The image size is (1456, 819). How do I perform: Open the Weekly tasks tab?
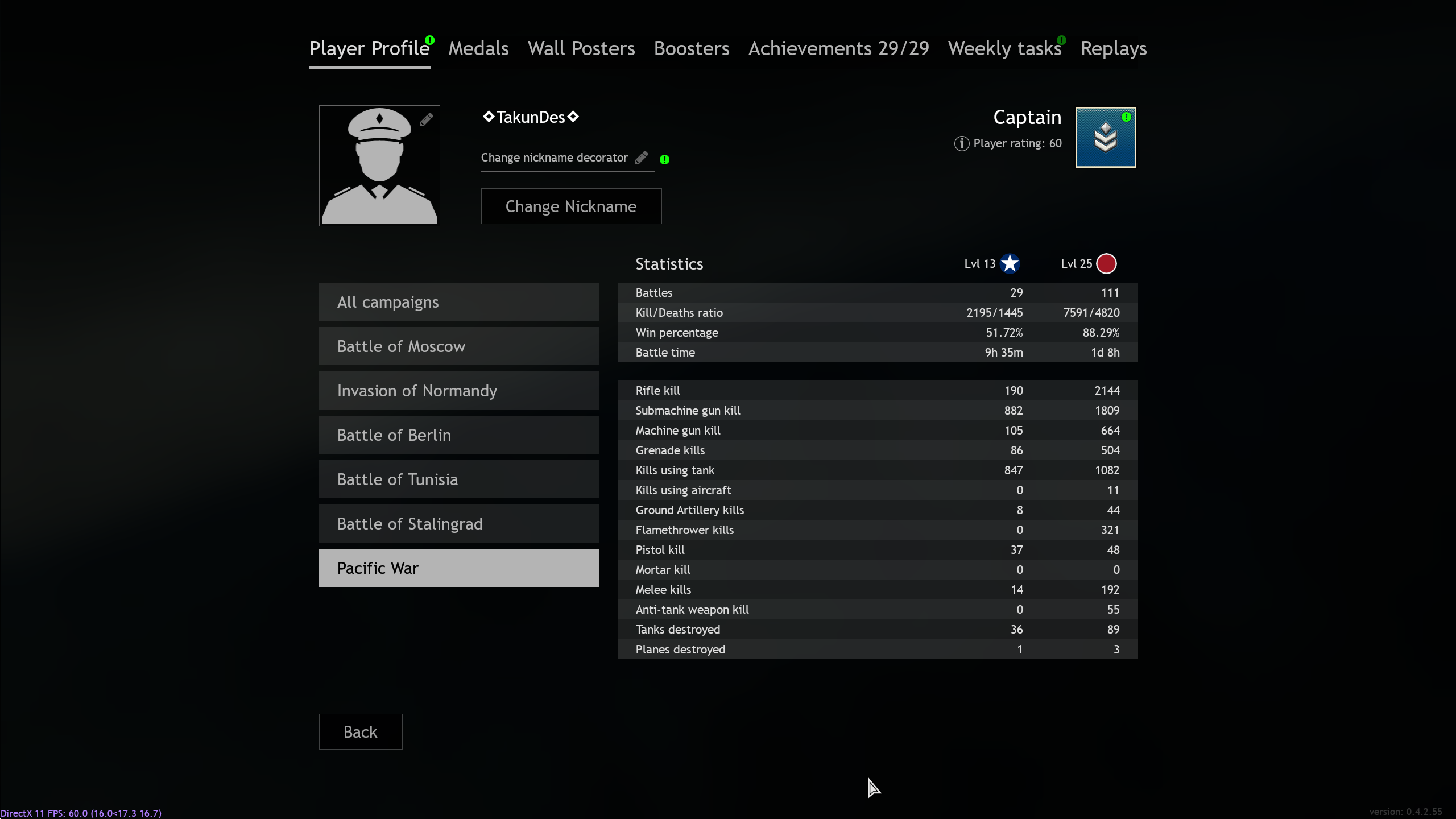(x=1004, y=49)
